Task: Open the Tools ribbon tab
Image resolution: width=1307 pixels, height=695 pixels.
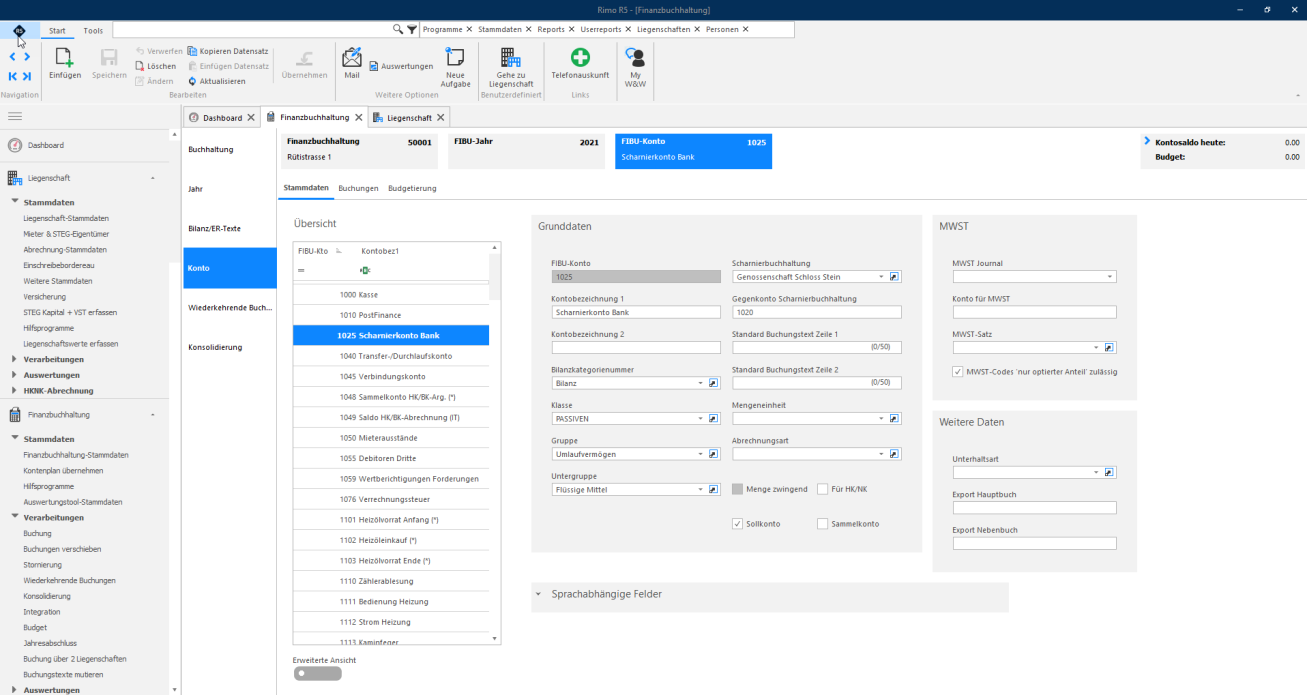Action: pos(93,30)
